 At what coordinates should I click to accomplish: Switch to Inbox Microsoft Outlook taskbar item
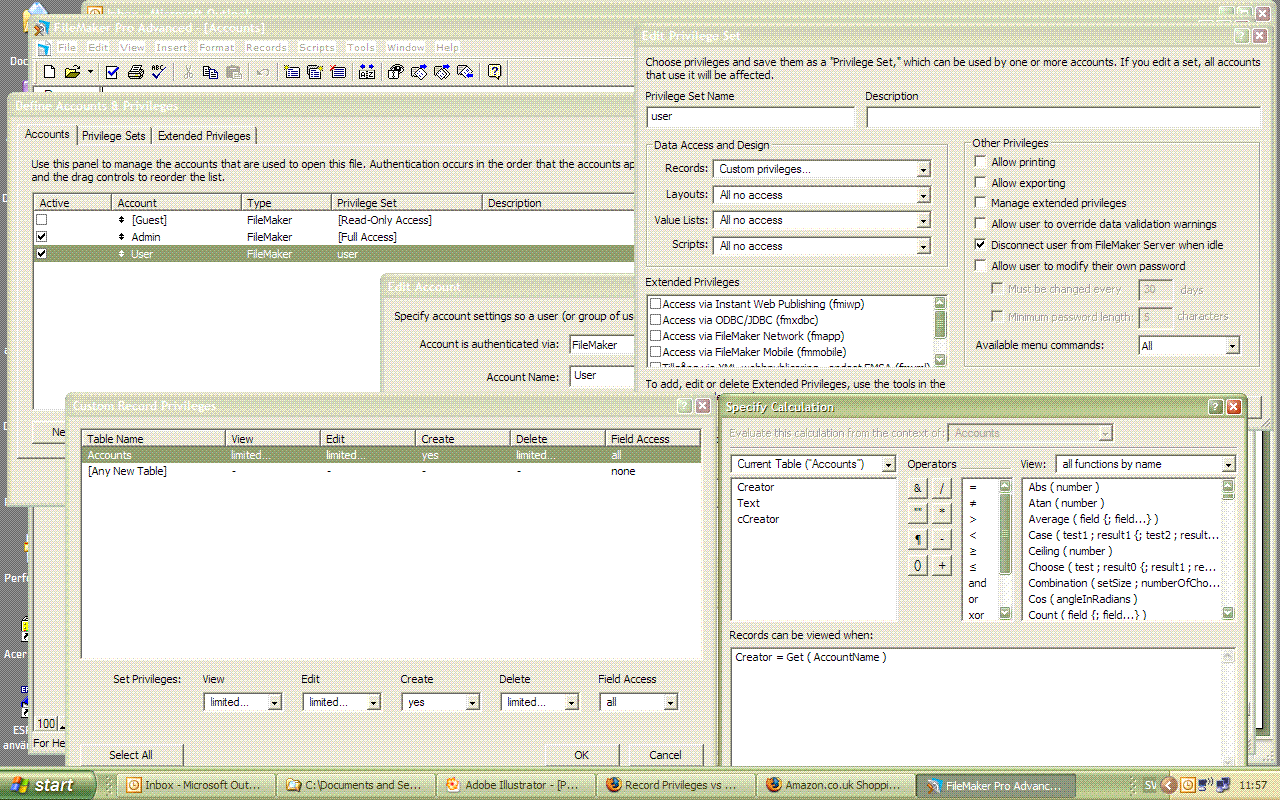(x=197, y=785)
